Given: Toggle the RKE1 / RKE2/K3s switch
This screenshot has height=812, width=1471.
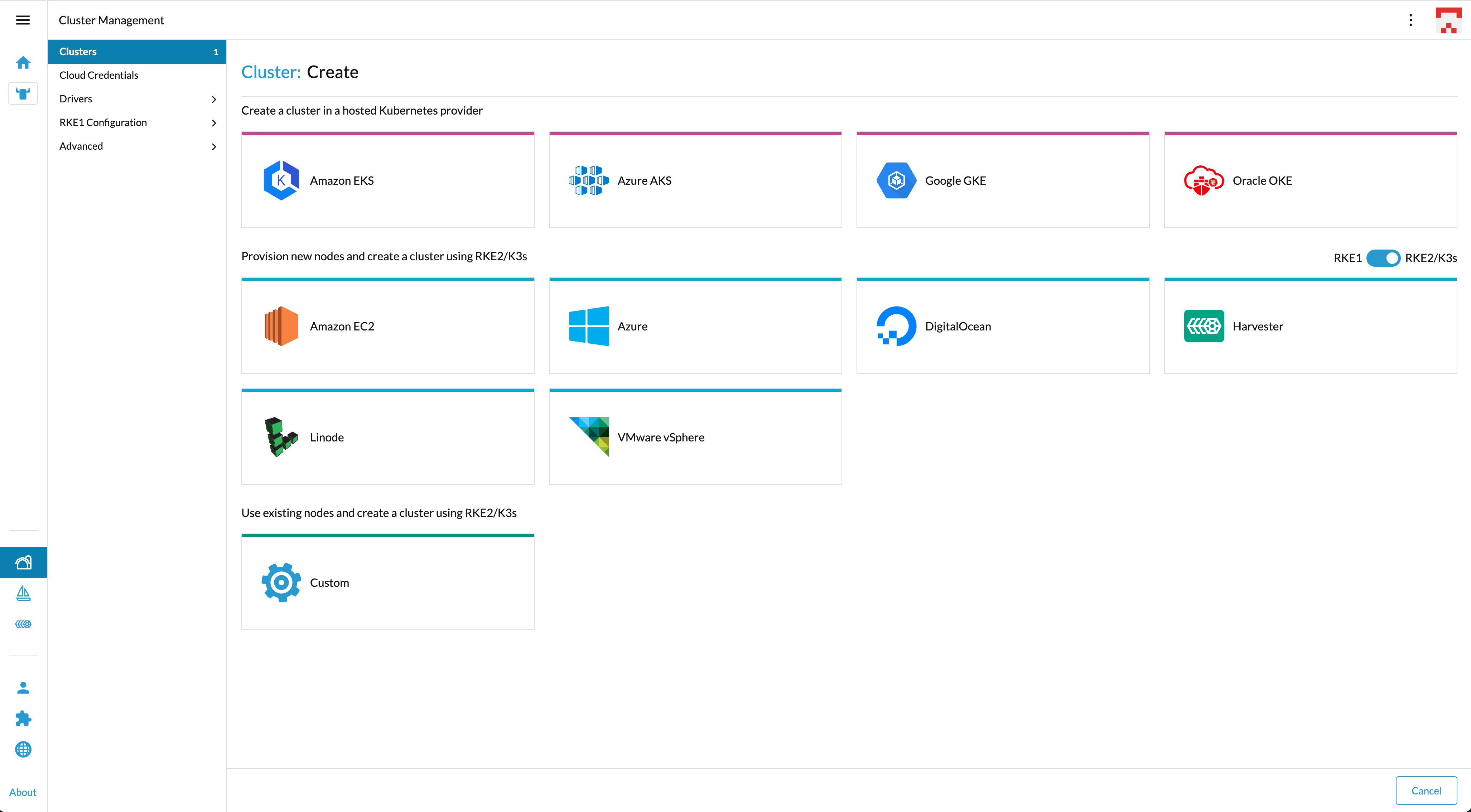Looking at the screenshot, I should 1383,258.
